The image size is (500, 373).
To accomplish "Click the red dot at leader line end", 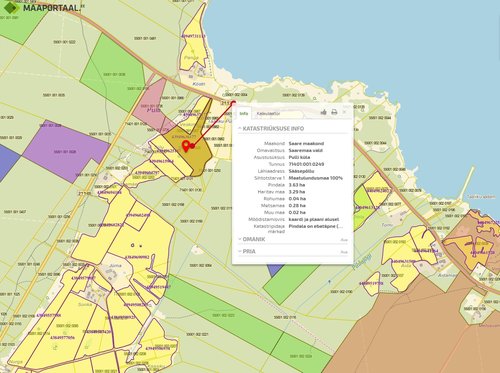I will click(x=233, y=103).
